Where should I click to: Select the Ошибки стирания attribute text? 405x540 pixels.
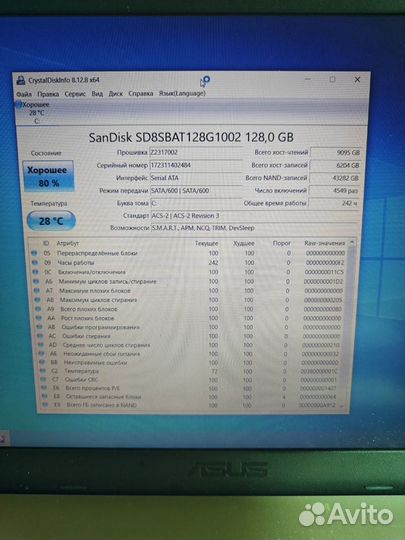click(86, 336)
